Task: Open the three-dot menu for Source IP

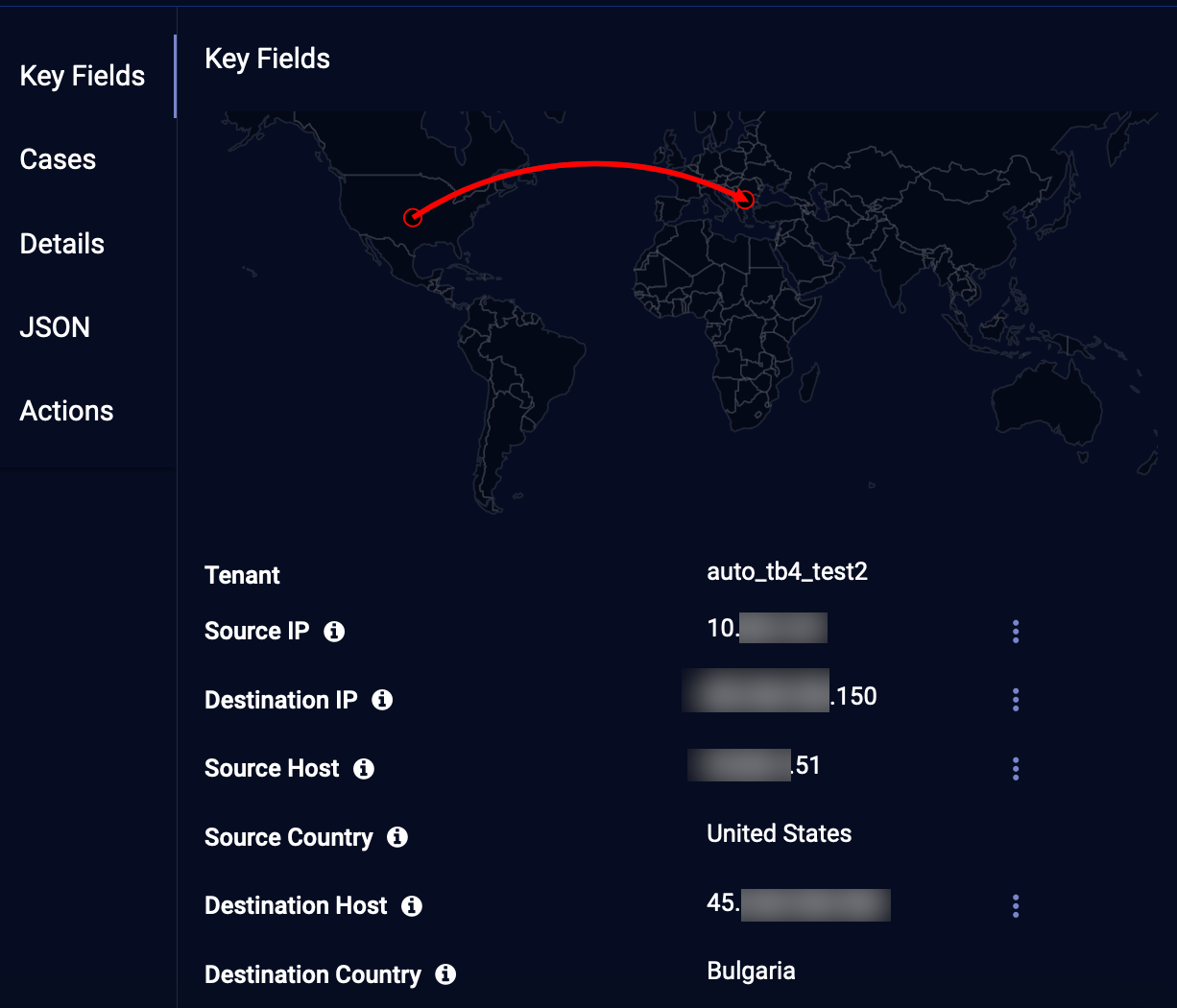Action: (x=1016, y=632)
